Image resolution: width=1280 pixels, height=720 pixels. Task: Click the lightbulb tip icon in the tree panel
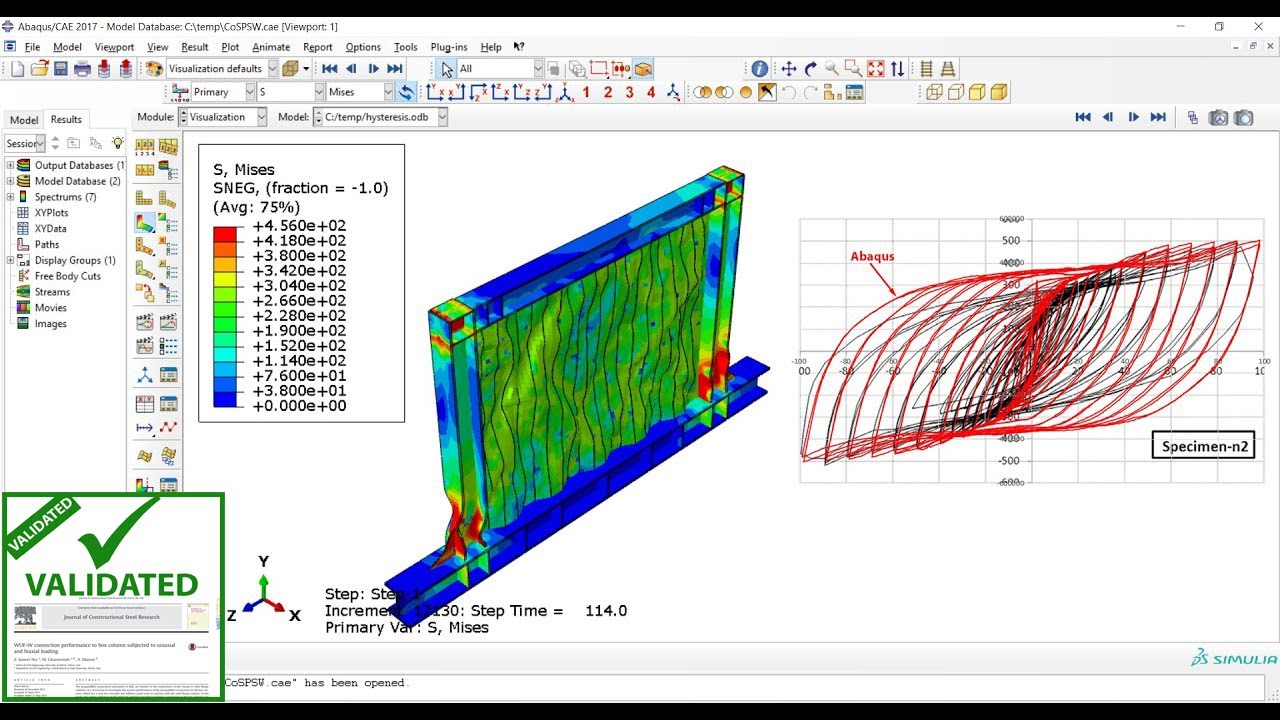point(117,143)
